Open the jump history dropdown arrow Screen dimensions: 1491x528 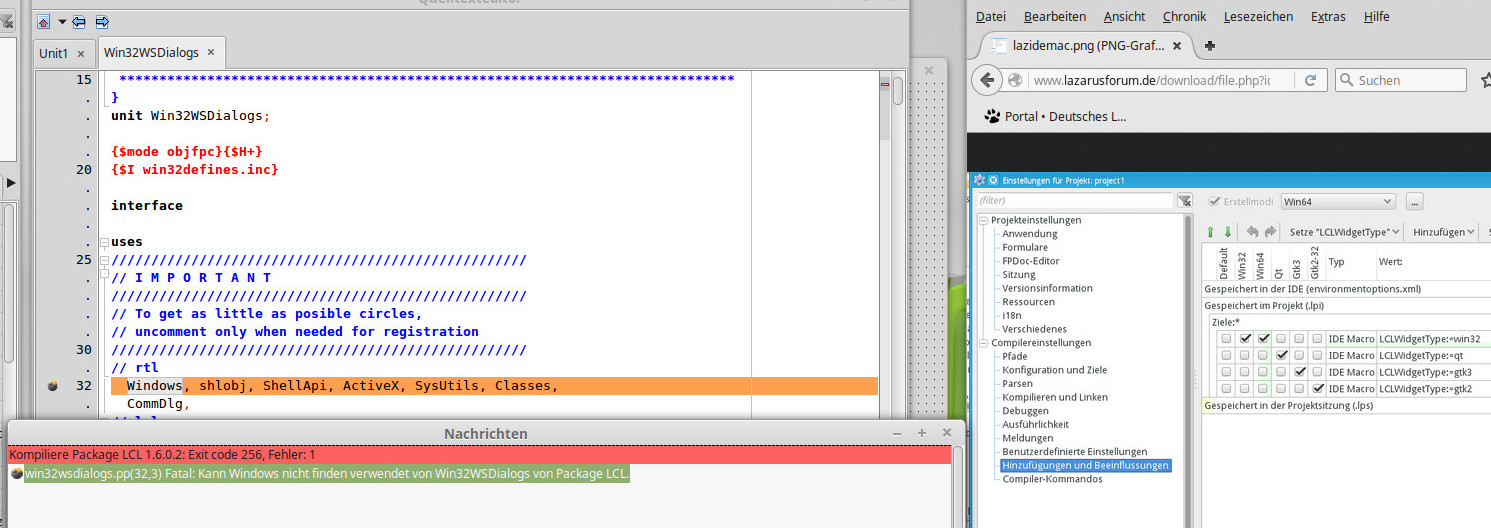pos(62,21)
